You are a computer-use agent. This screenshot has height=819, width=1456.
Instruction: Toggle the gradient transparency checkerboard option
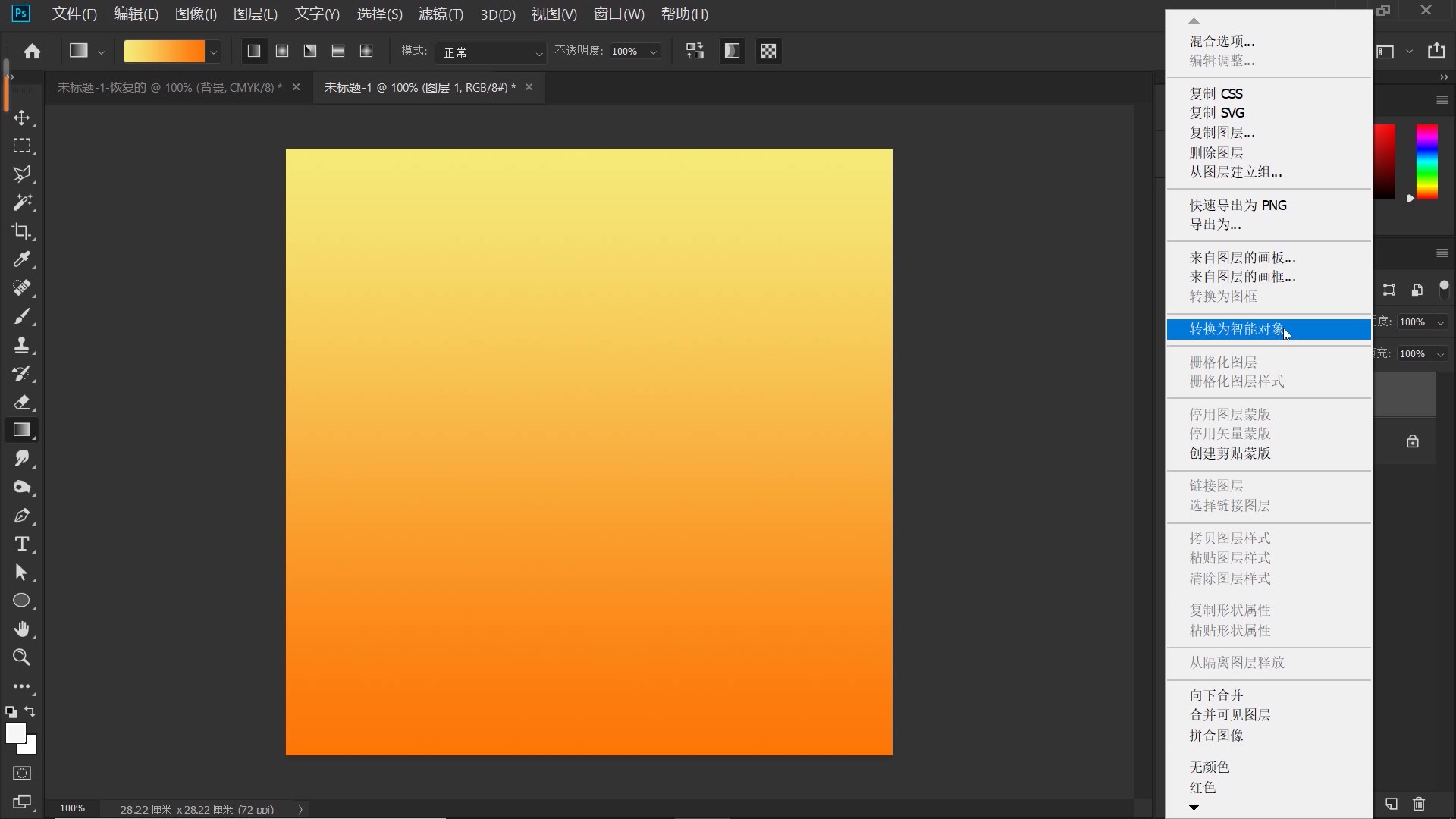pos(768,51)
